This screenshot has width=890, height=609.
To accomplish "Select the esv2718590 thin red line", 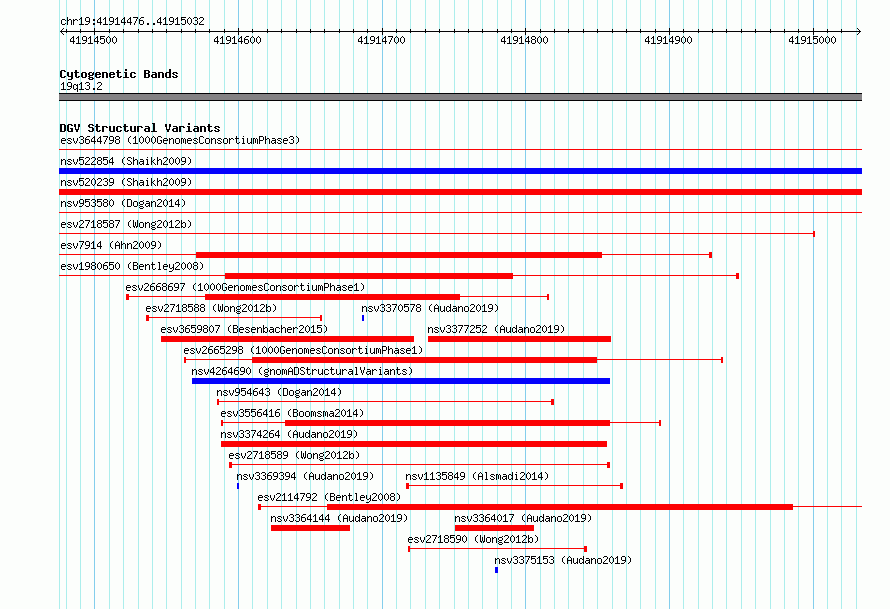I will click(497, 549).
